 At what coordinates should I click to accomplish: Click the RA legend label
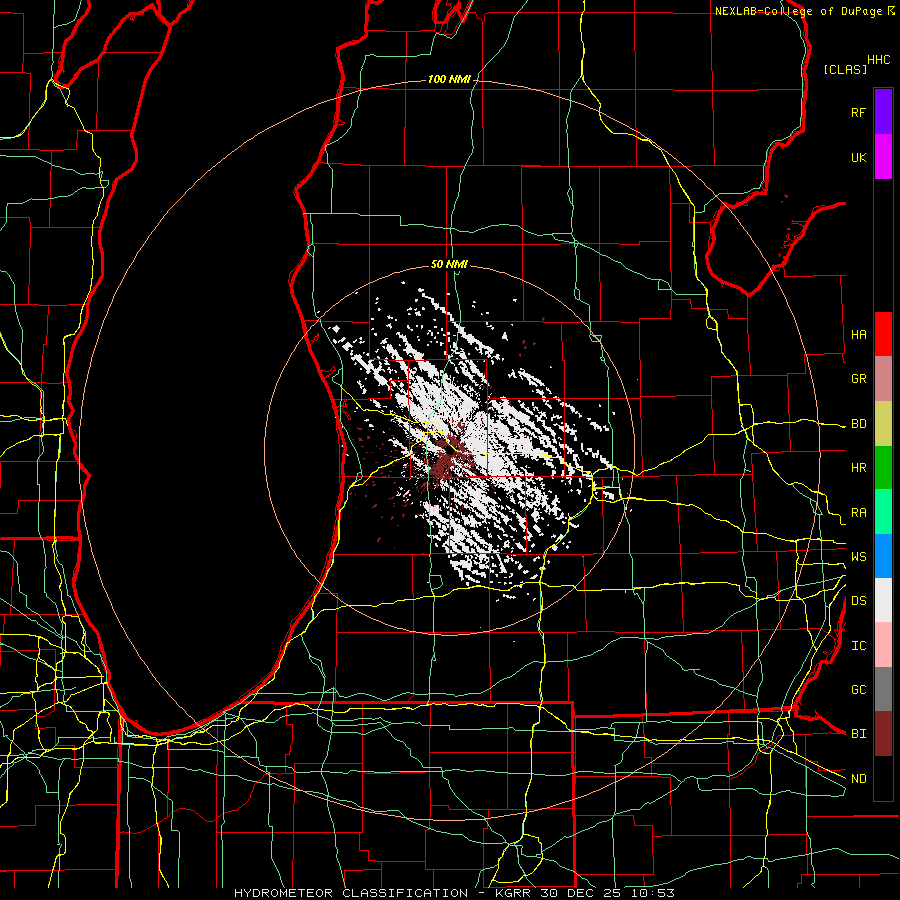(x=858, y=513)
